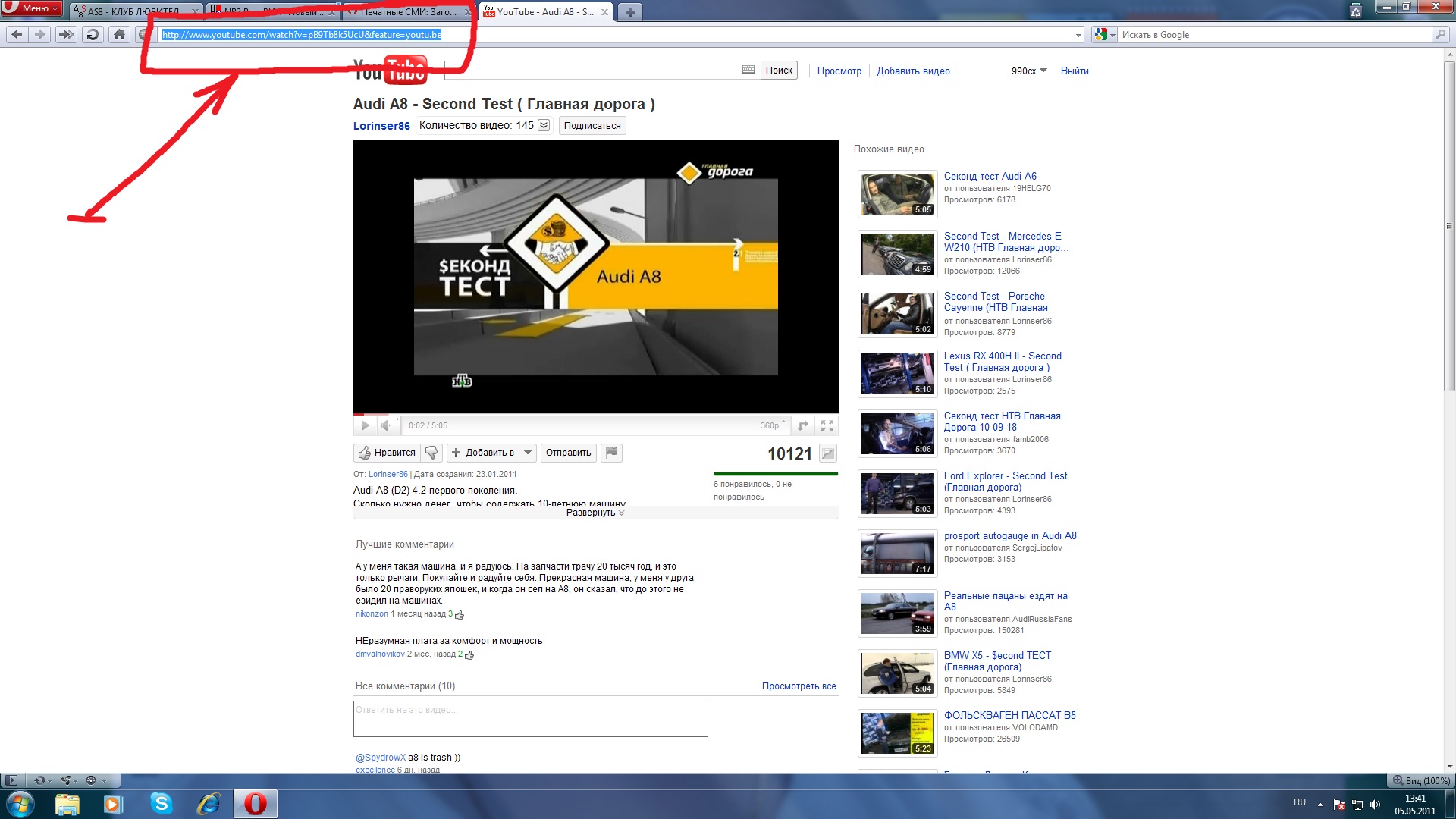
Task: Click the expand player size icon
Action: 802,426
